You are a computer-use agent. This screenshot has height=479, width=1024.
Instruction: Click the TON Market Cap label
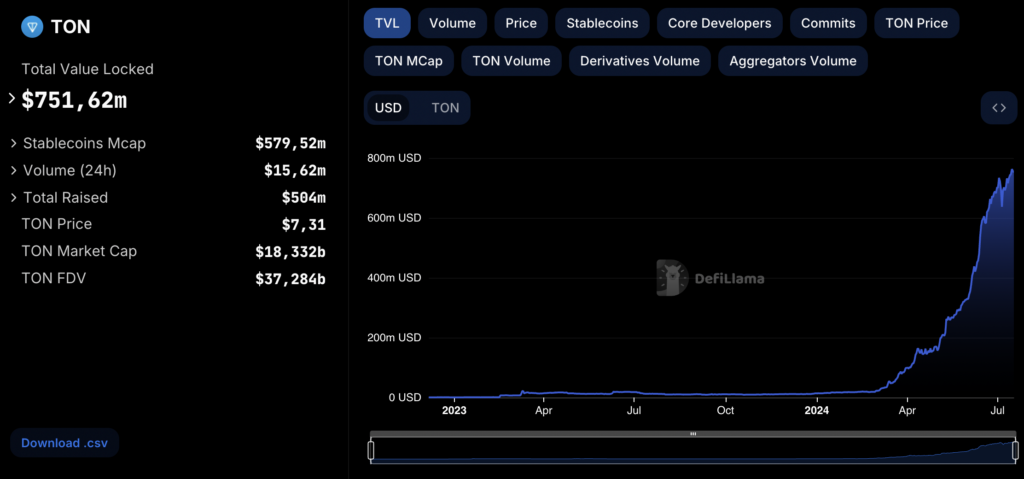click(x=79, y=251)
